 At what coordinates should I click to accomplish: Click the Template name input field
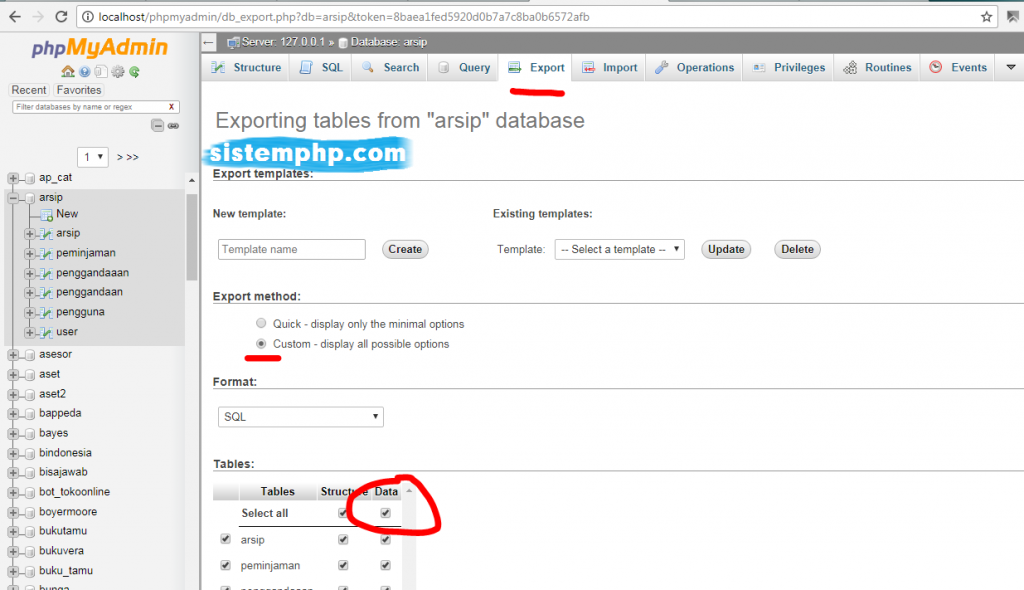[291, 249]
